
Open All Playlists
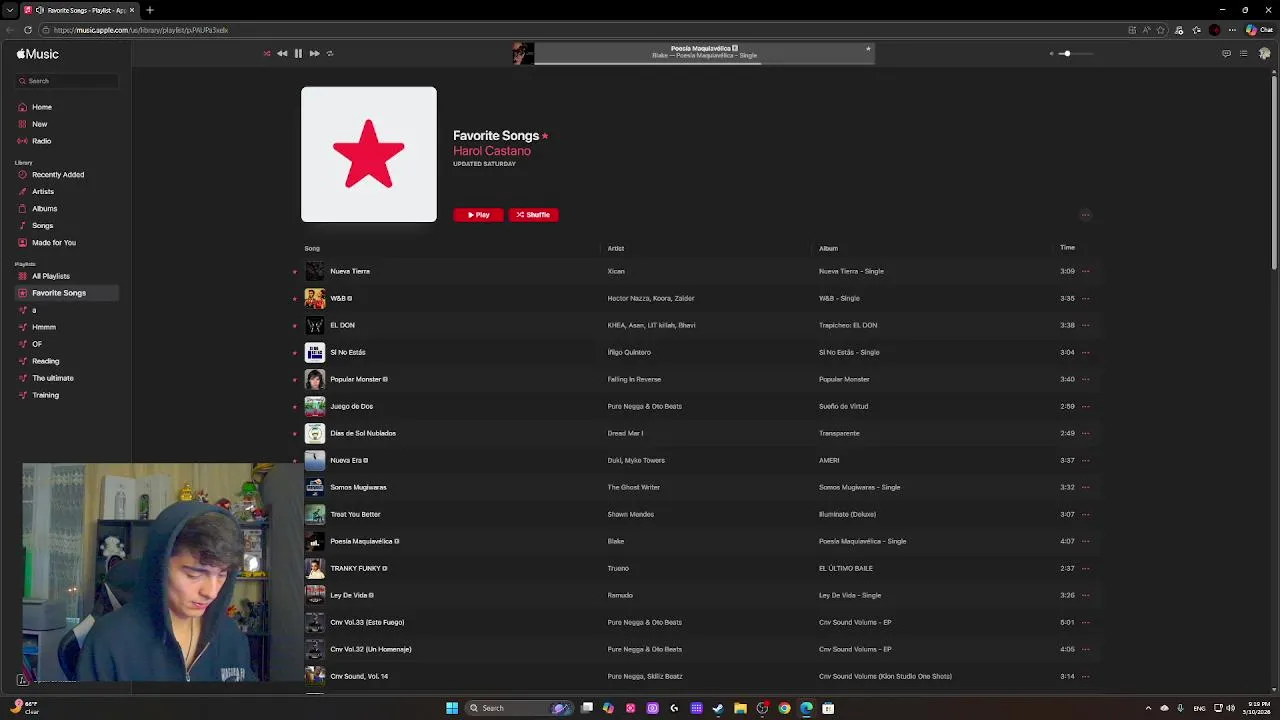[51, 276]
